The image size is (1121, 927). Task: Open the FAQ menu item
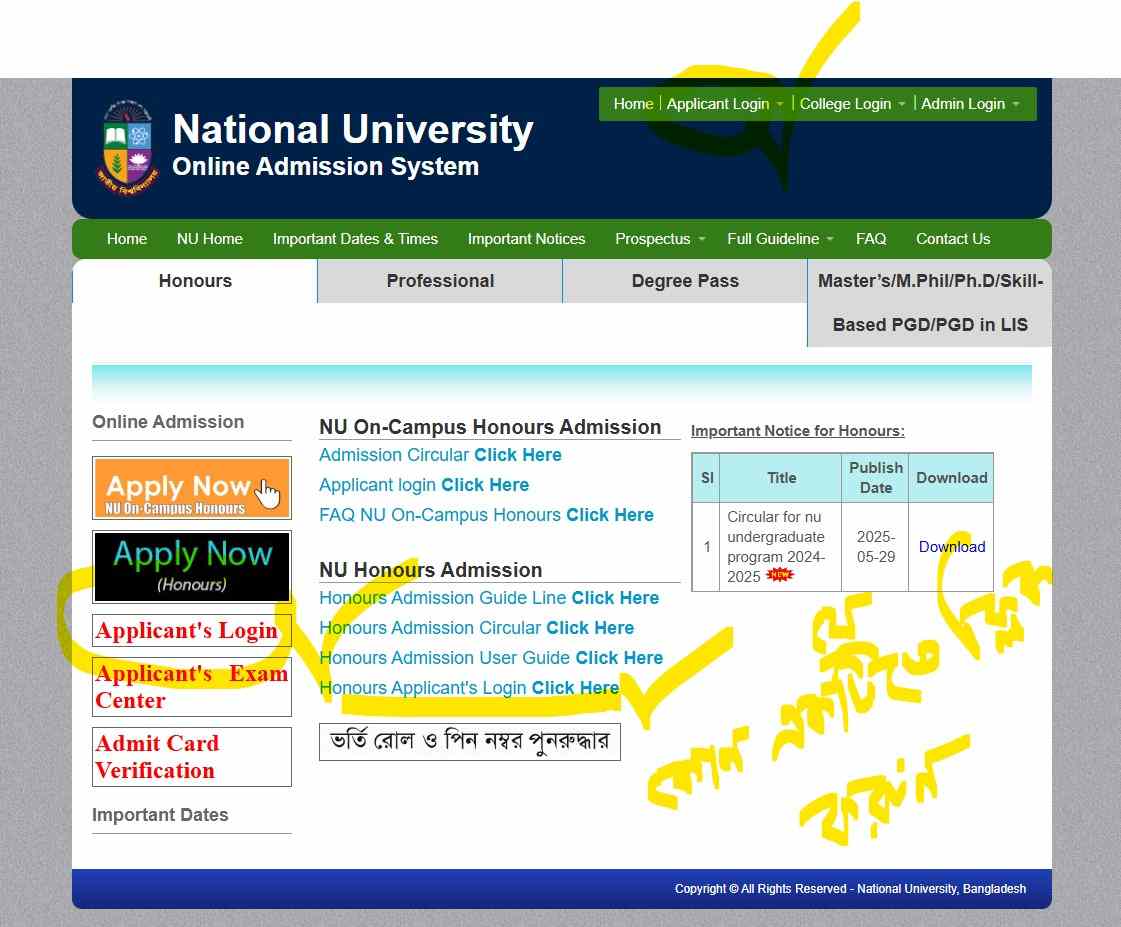point(871,239)
